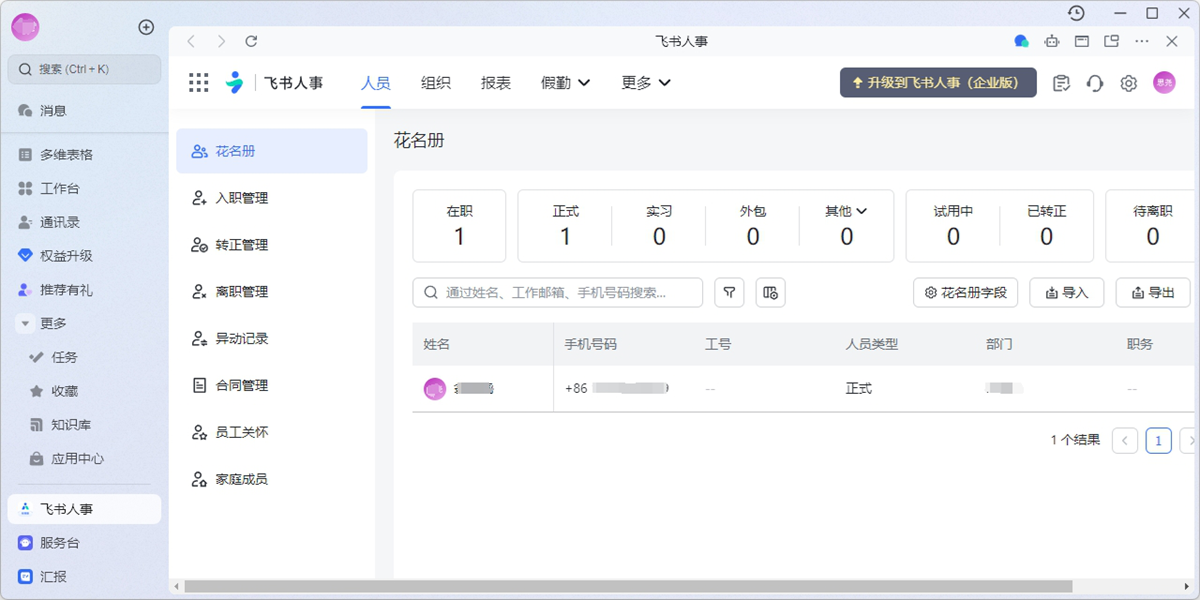Image resolution: width=1200 pixels, height=600 pixels.
Task: Open 收藏 in the left sidebar
Action: [84, 391]
